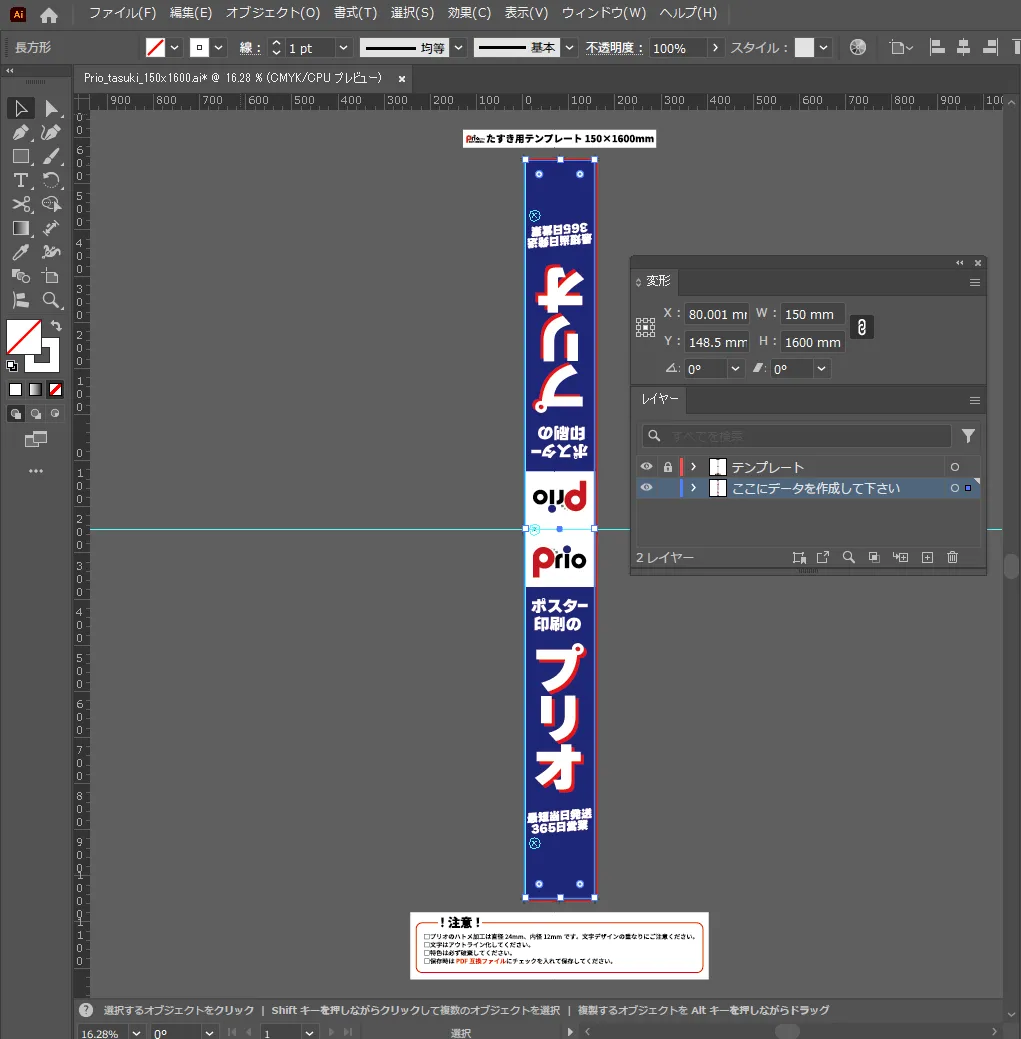This screenshot has width=1021, height=1039.
Task: Click the Horizontal Align Left icon
Action: point(937,47)
